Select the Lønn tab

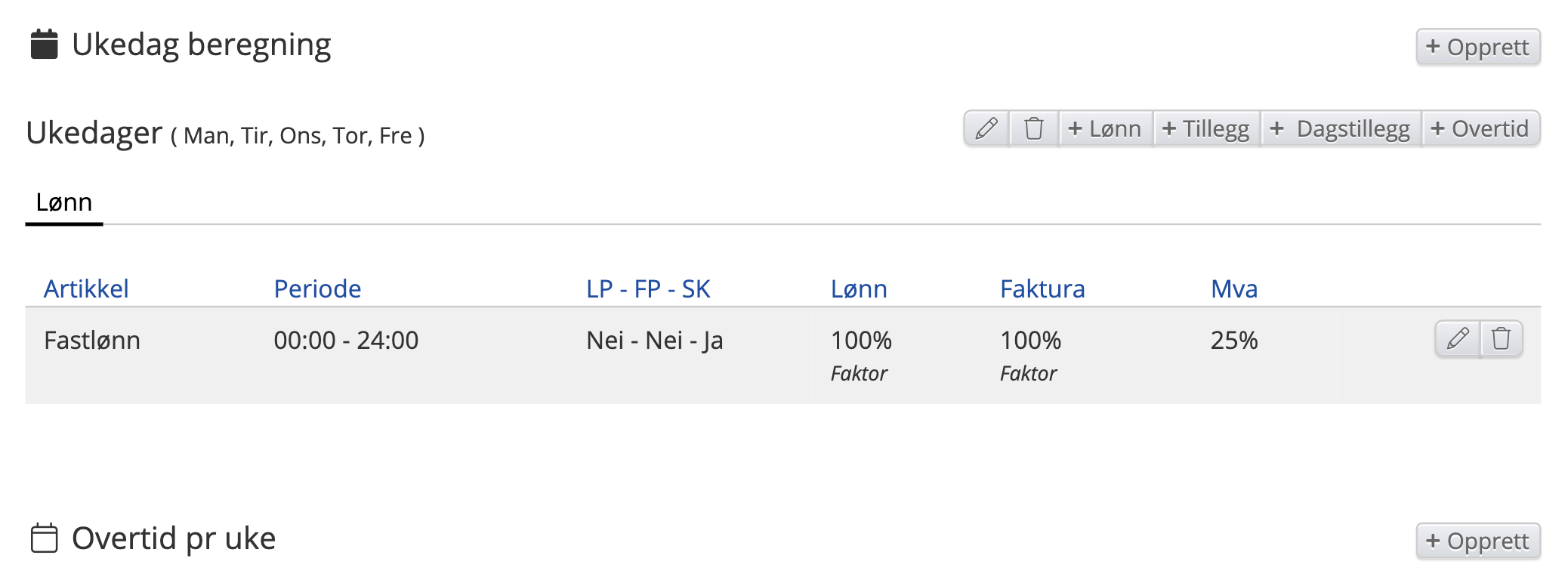(x=64, y=202)
